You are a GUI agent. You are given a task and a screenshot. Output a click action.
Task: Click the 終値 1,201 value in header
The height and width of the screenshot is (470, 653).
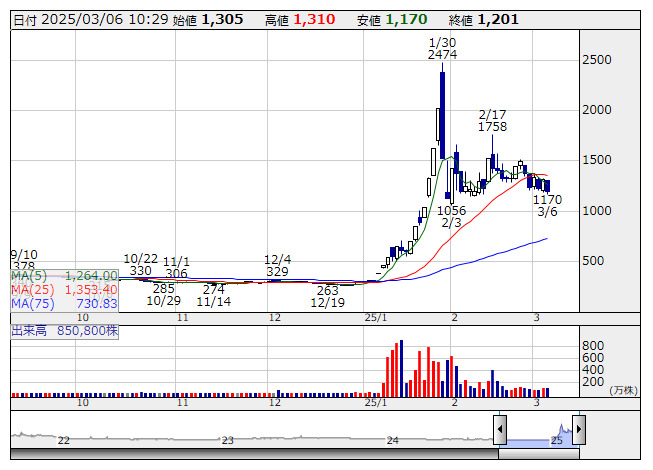pyautogui.click(x=497, y=19)
